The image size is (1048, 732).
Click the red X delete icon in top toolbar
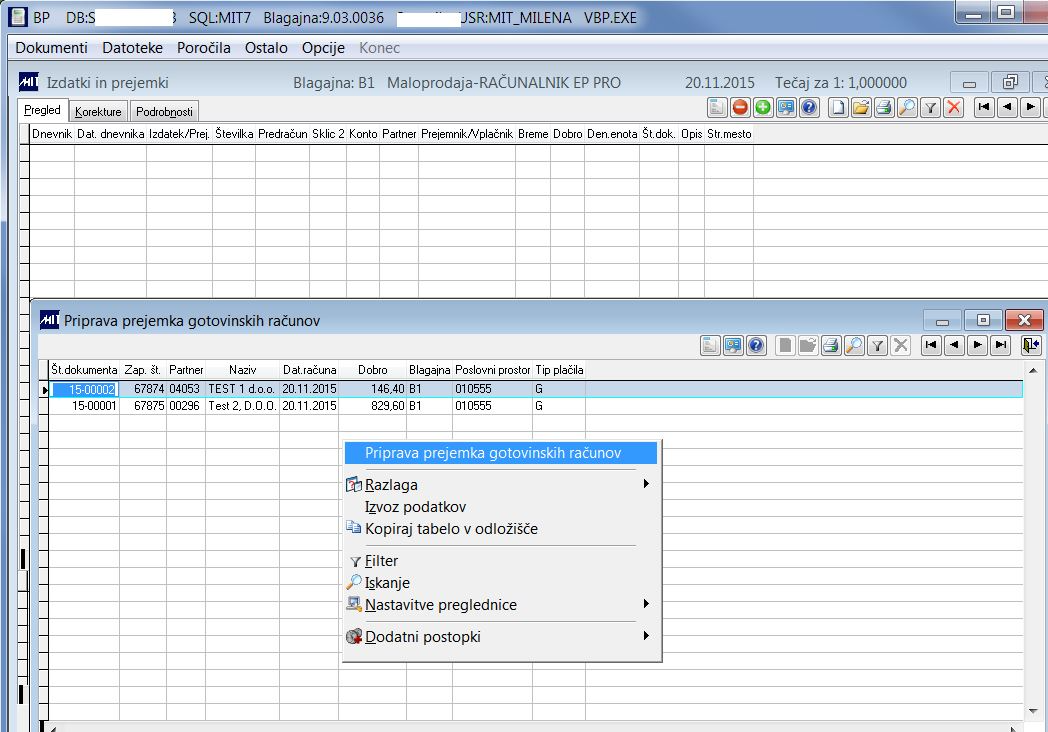pos(954,107)
